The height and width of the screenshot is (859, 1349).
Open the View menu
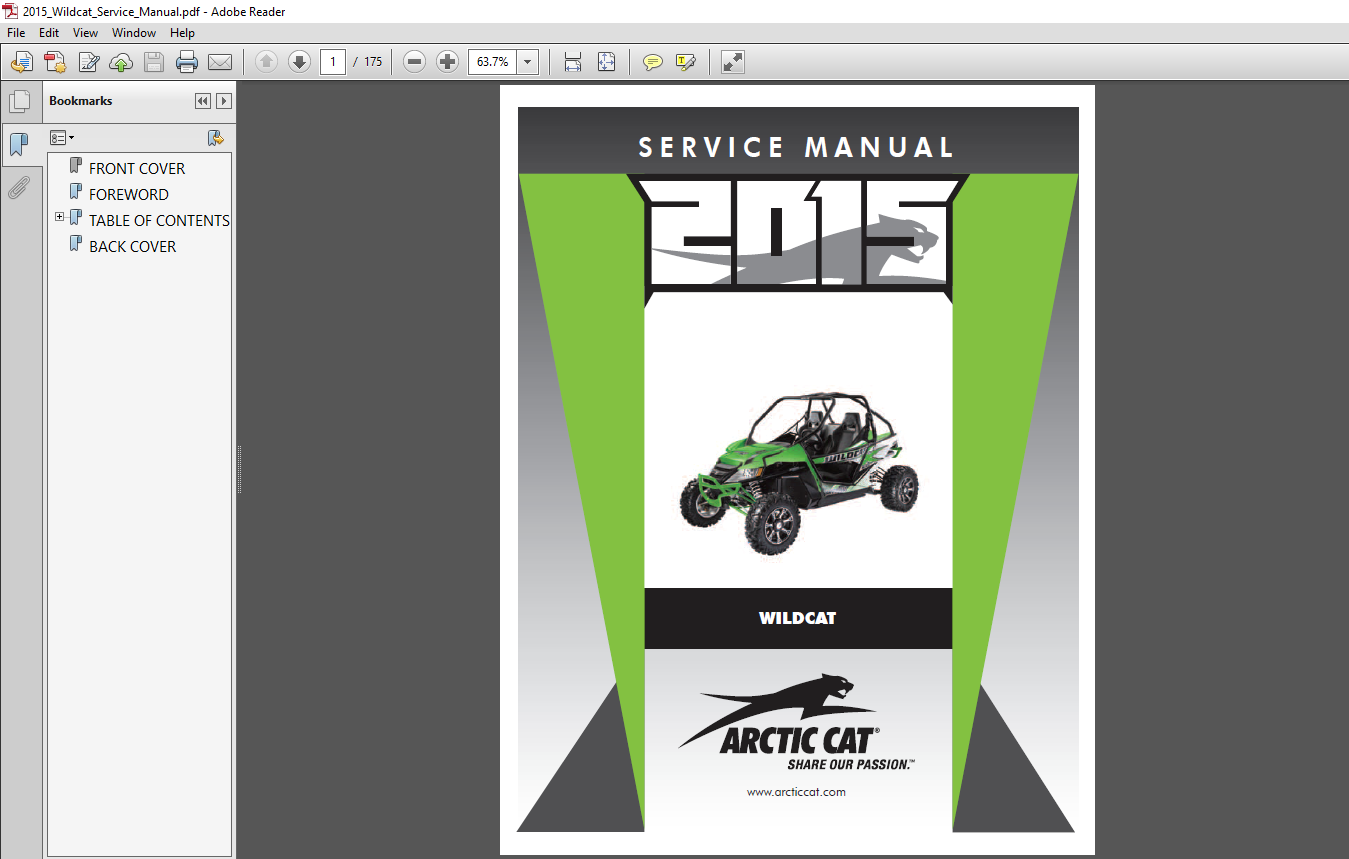click(86, 33)
